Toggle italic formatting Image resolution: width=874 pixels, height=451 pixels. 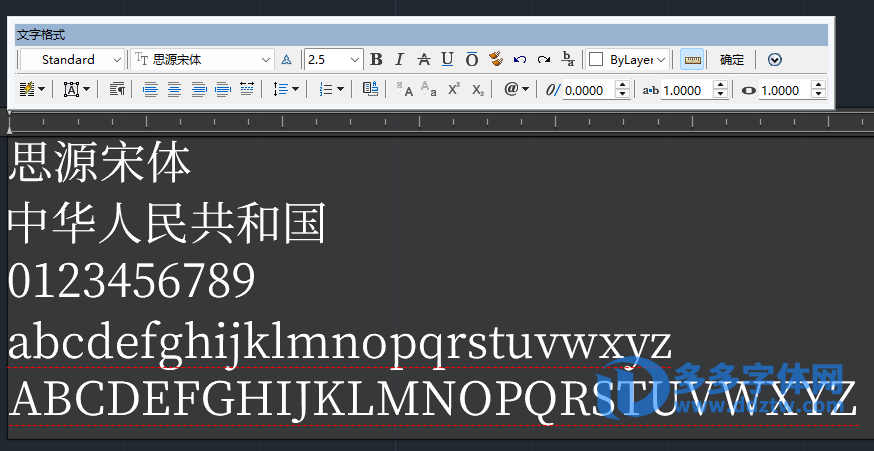pos(399,60)
